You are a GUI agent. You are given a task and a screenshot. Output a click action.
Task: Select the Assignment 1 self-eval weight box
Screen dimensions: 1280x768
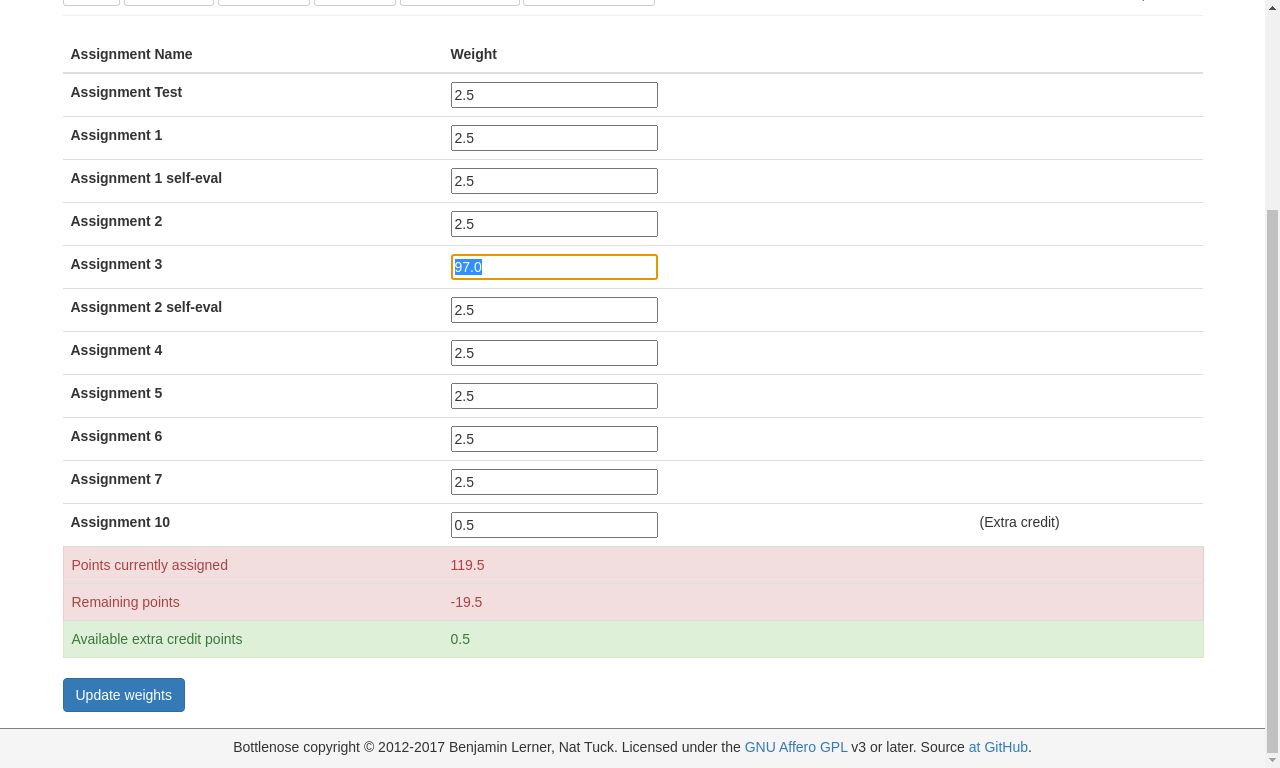[x=554, y=181]
